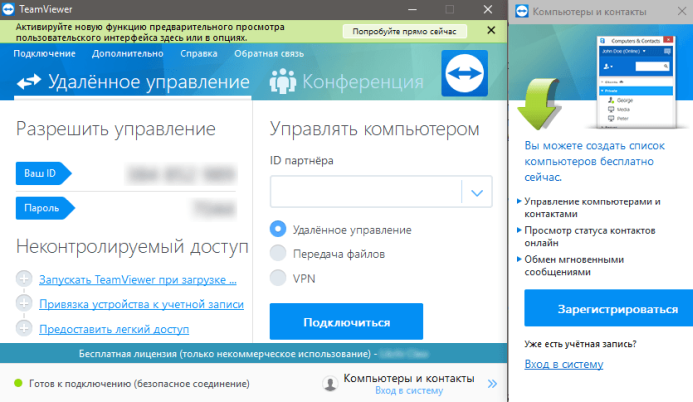Click Управление компьютерами и контактами bullet
693x402 pixels.
pyautogui.click(x=592, y=208)
